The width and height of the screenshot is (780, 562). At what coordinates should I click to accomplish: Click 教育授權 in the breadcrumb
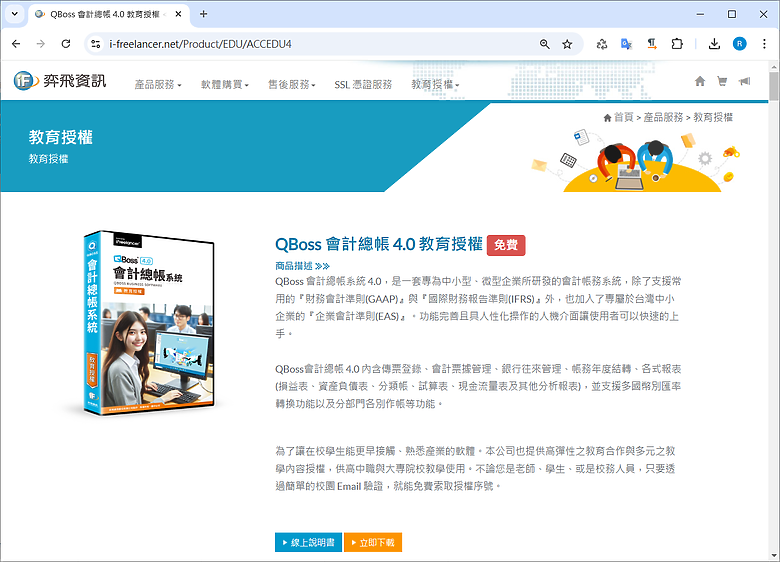click(x=713, y=117)
